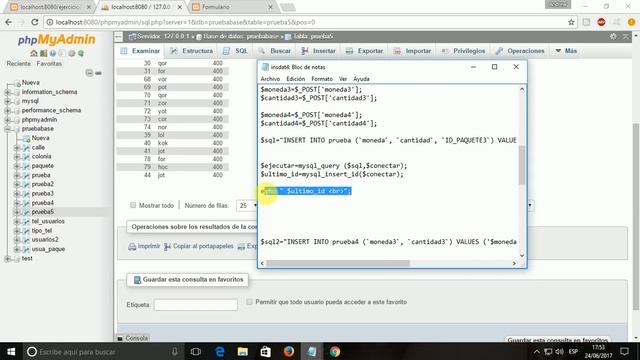Expand information_schema database node
The width and height of the screenshot is (640, 360).
(x=7, y=92)
